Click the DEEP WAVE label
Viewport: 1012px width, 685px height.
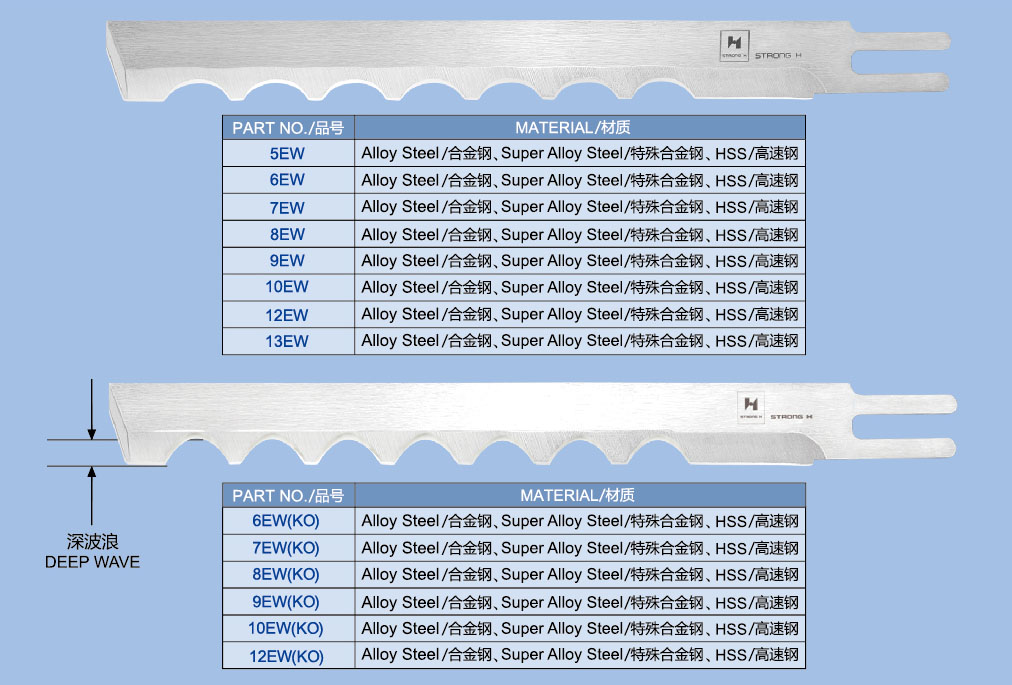point(92,562)
